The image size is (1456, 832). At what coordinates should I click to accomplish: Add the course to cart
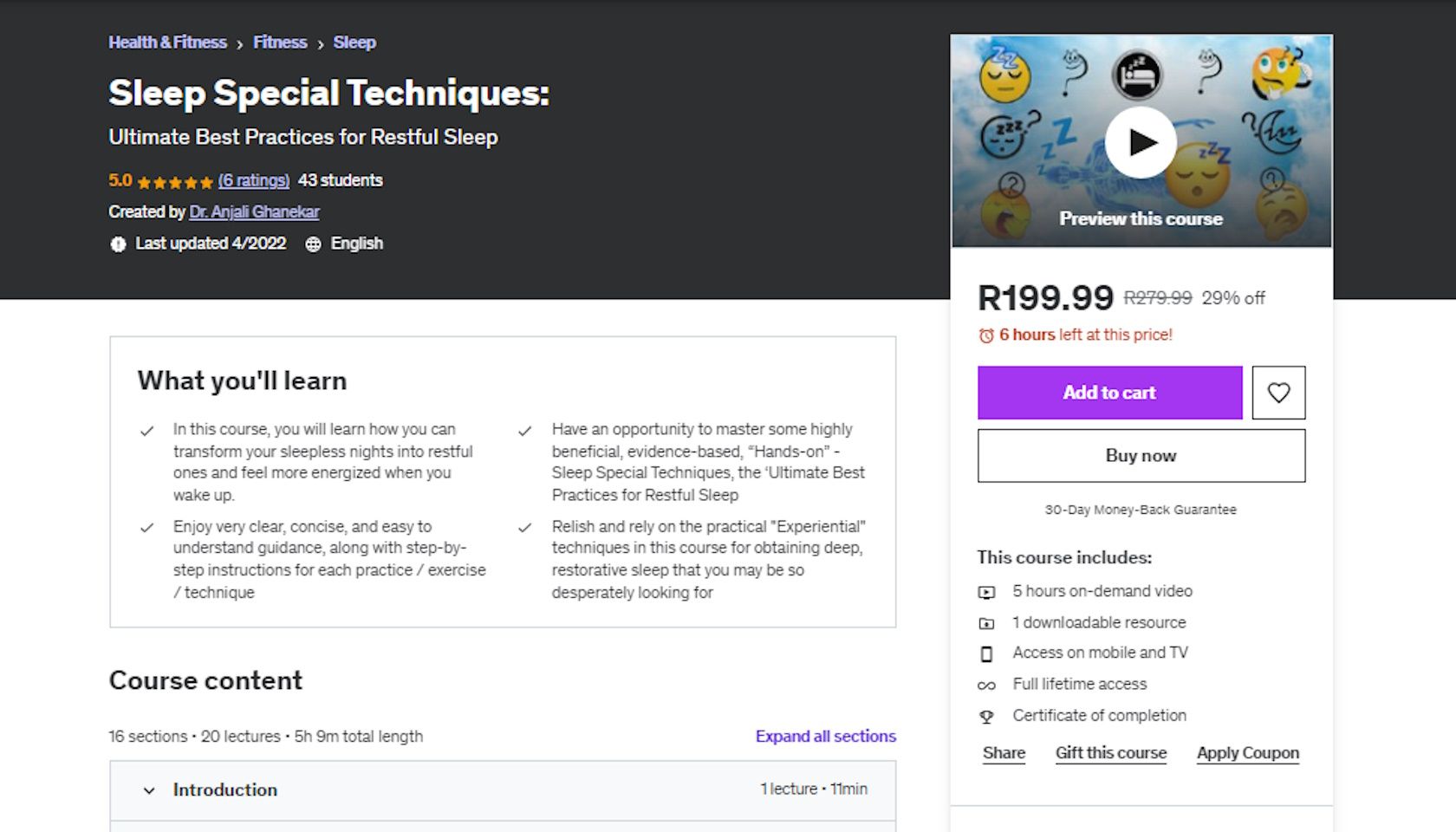1108,393
